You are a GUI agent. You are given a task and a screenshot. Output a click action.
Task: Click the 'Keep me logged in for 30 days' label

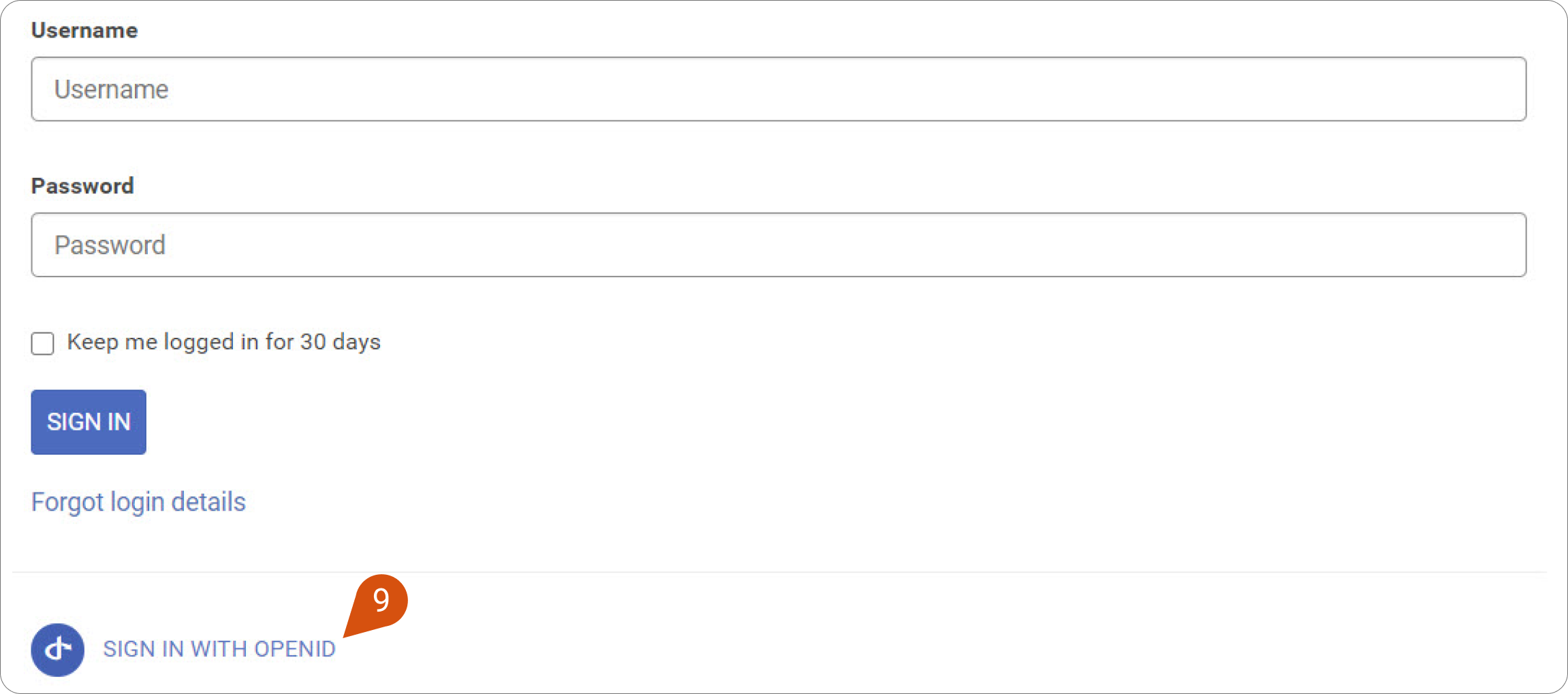point(223,342)
